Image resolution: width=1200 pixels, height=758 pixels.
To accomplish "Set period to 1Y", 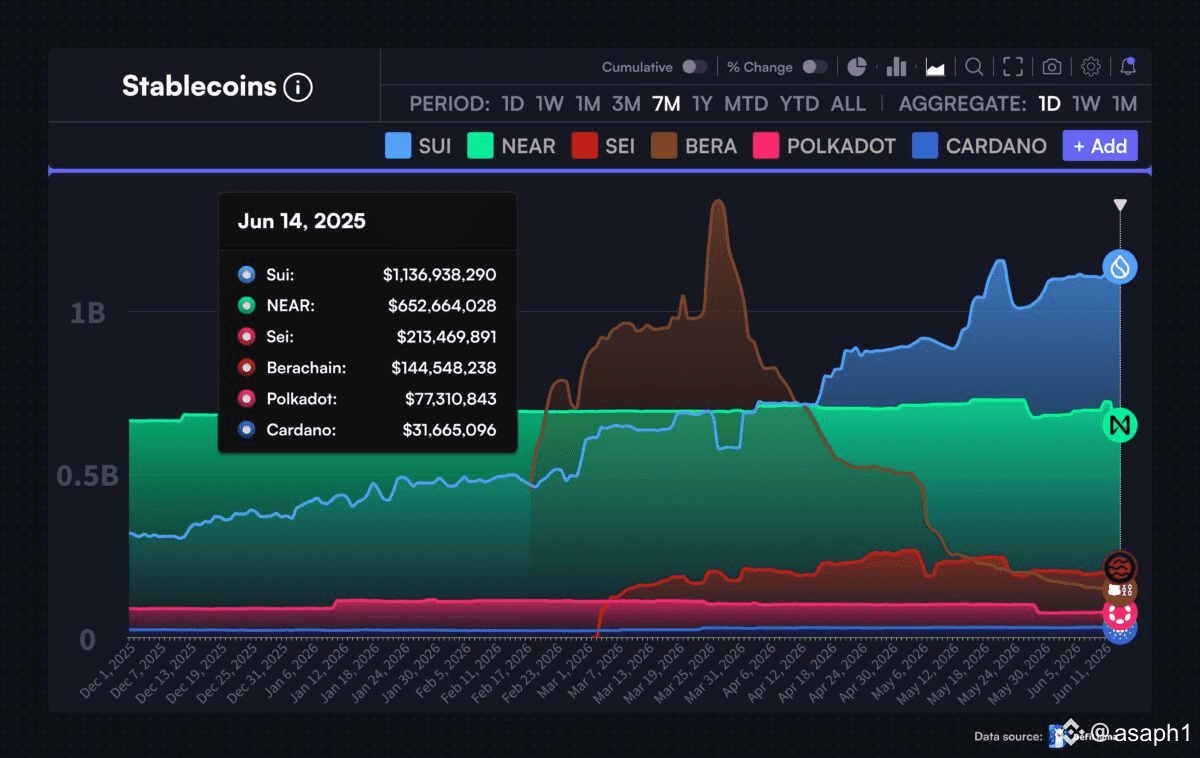I will [x=702, y=104].
